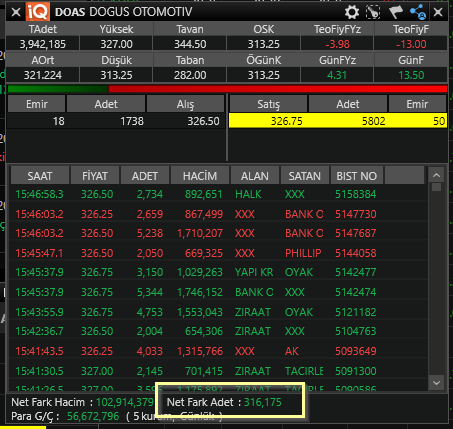Click the up arrow of trade list scrollbar
This screenshot has width=453, height=429.
click(x=436, y=175)
